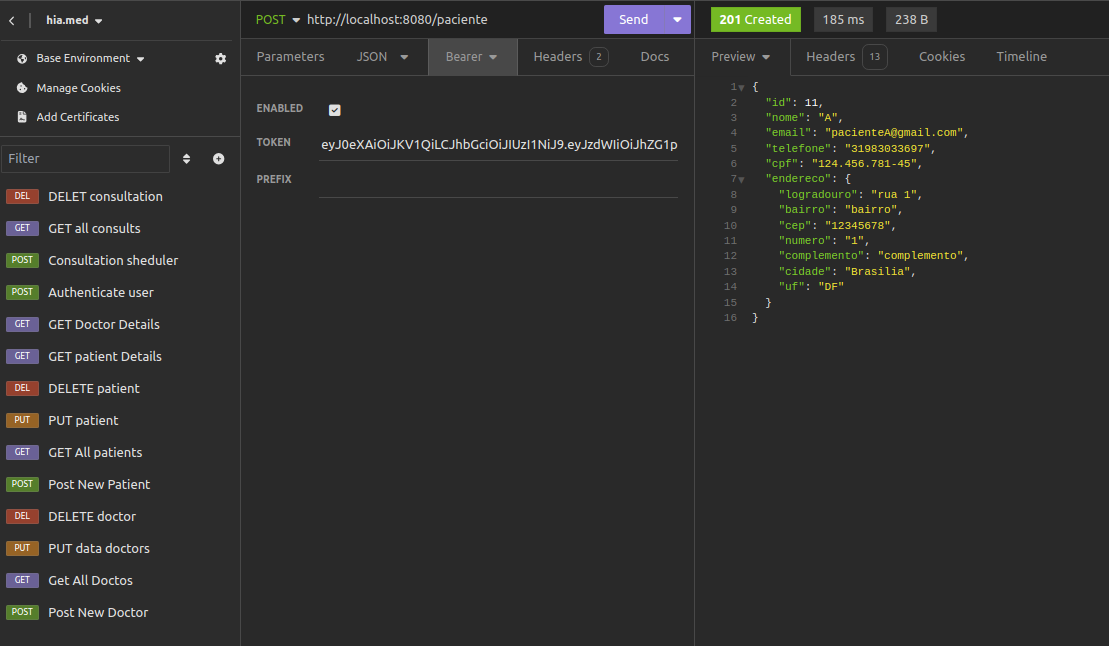Click the Base Environment globe icon
The width and height of the screenshot is (1109, 646).
click(22, 59)
